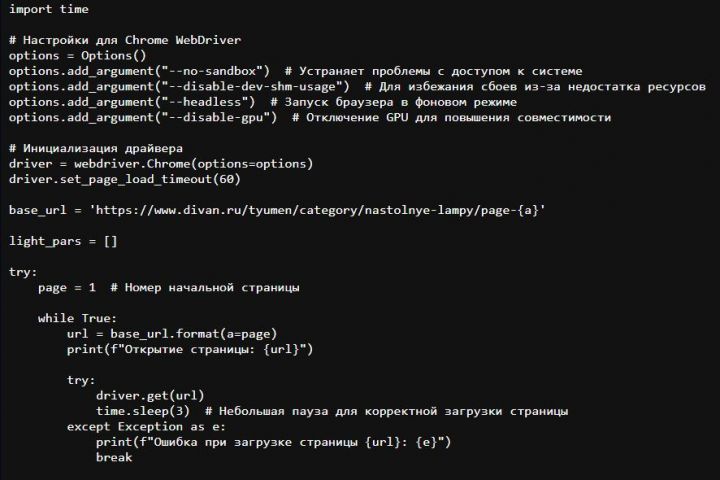
Task: Click the '--headless' argument string
Action: point(204,102)
